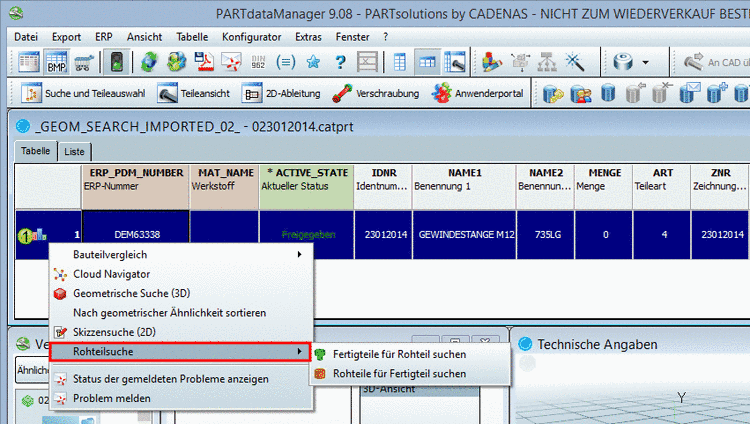The height and width of the screenshot is (424, 750).
Task: Open 2D-Ableitung view
Action: coord(281,93)
